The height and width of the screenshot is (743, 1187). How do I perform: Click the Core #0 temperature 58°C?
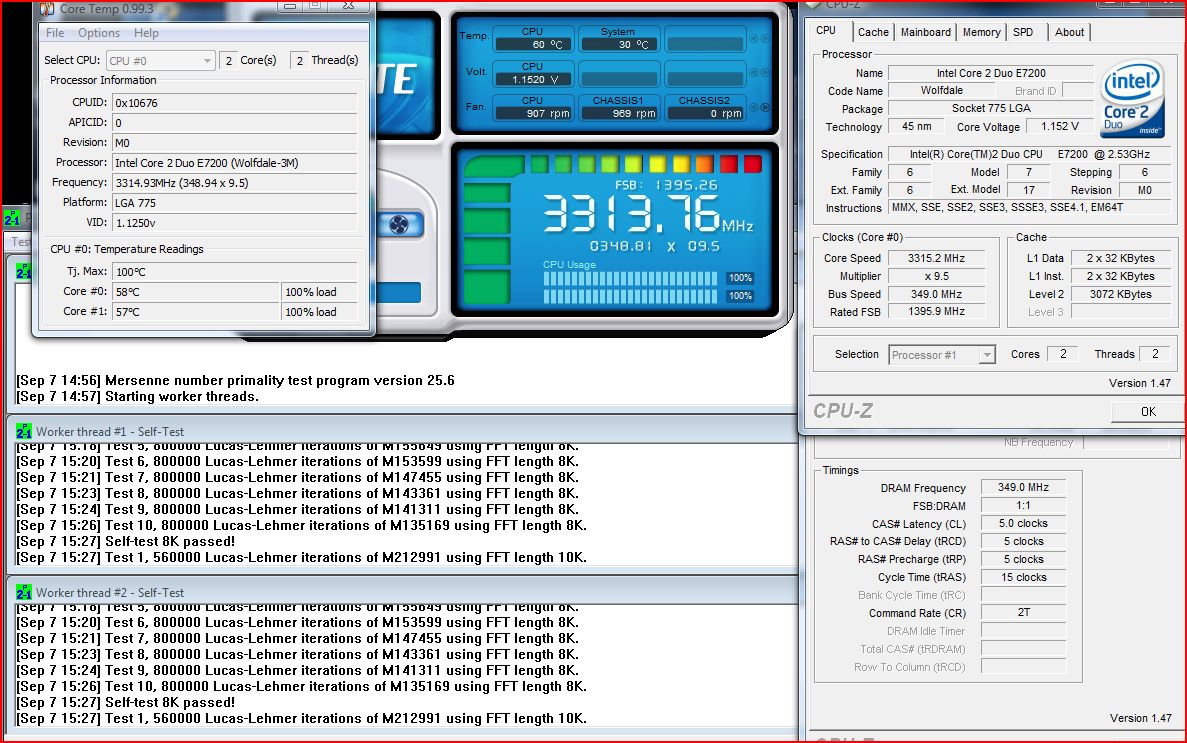[195, 292]
